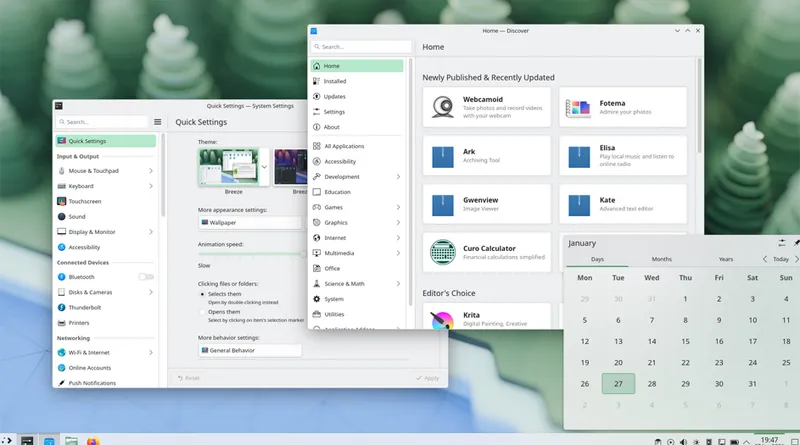
Task: Launch Firefox from the taskbar
Action: pyautogui.click(x=93, y=441)
